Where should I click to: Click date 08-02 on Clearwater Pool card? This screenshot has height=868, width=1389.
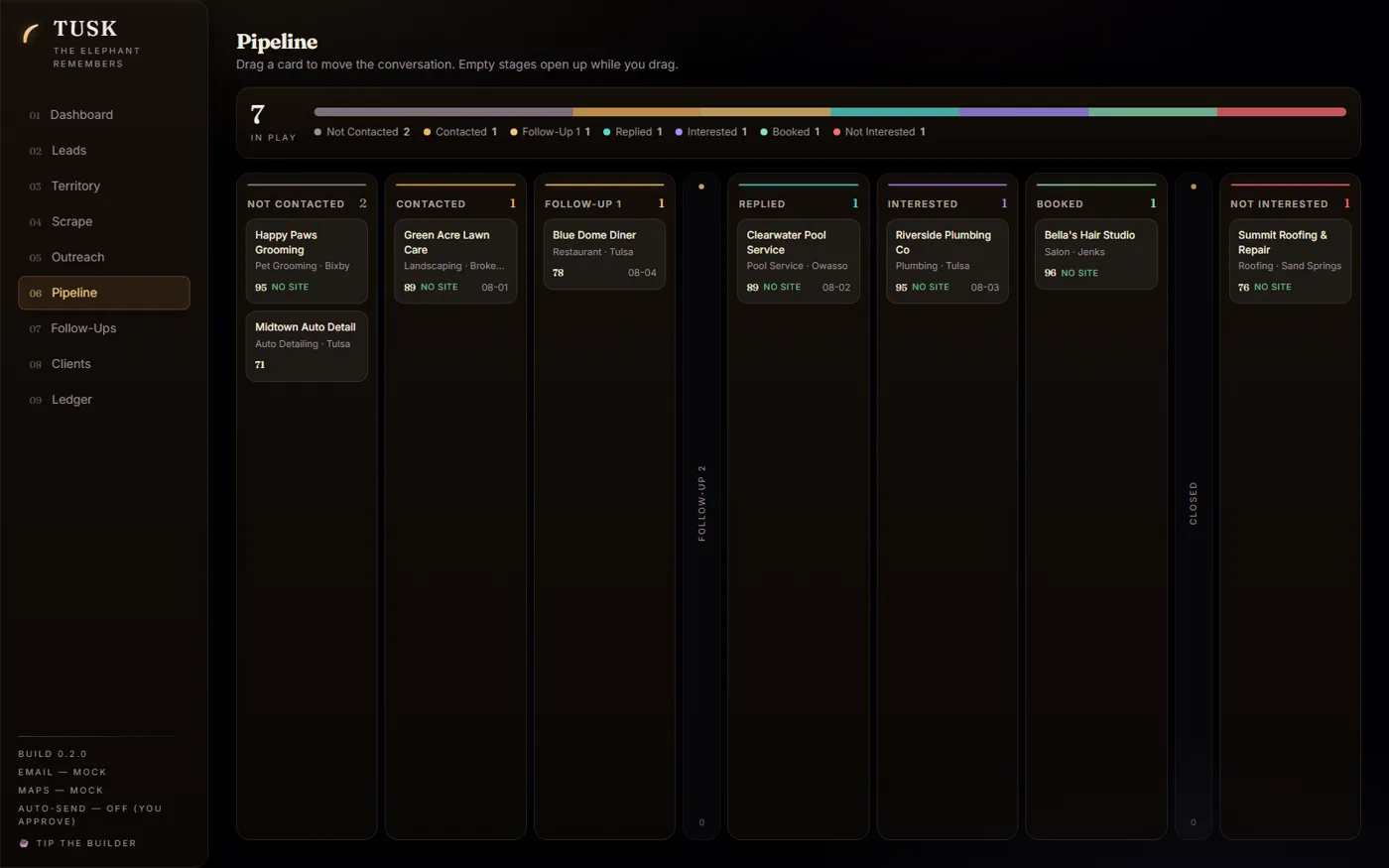point(835,287)
